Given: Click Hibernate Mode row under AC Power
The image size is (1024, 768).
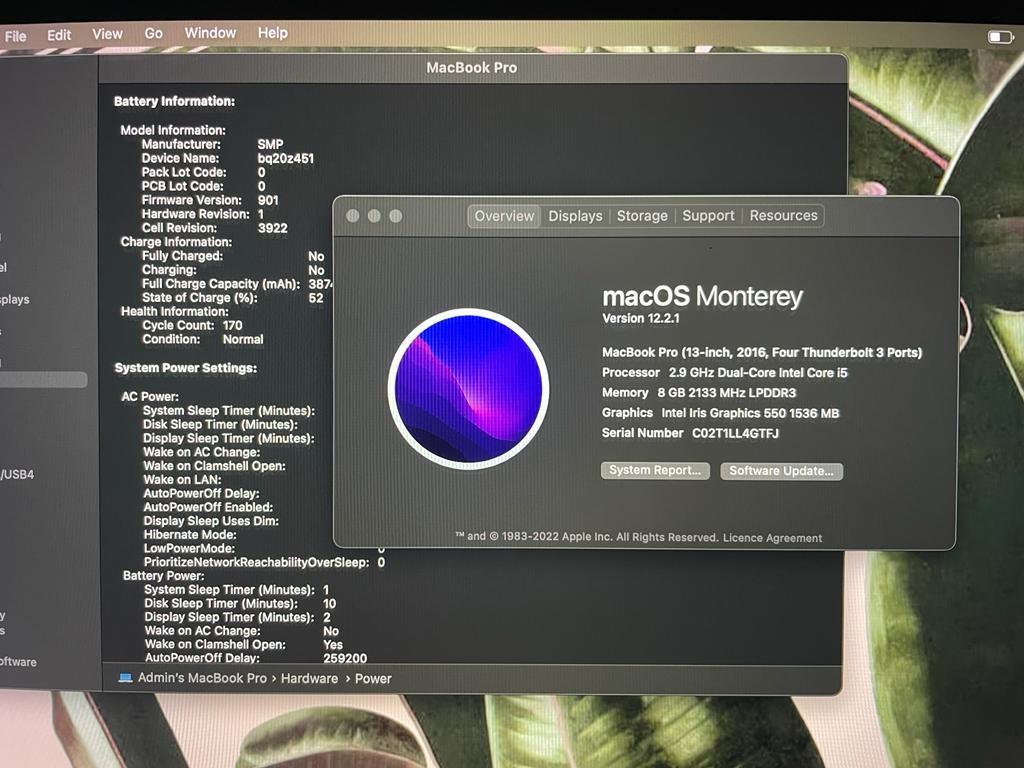Looking at the screenshot, I should tap(190, 534).
